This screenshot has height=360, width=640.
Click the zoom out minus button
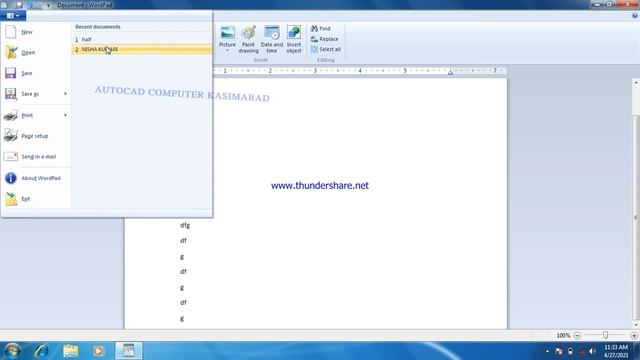(577, 336)
